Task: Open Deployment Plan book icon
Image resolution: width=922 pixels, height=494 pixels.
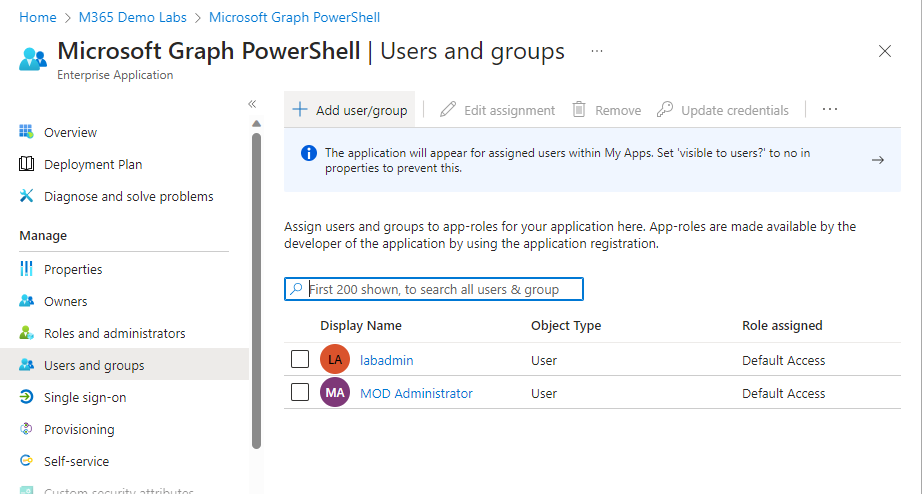Action: [27, 164]
